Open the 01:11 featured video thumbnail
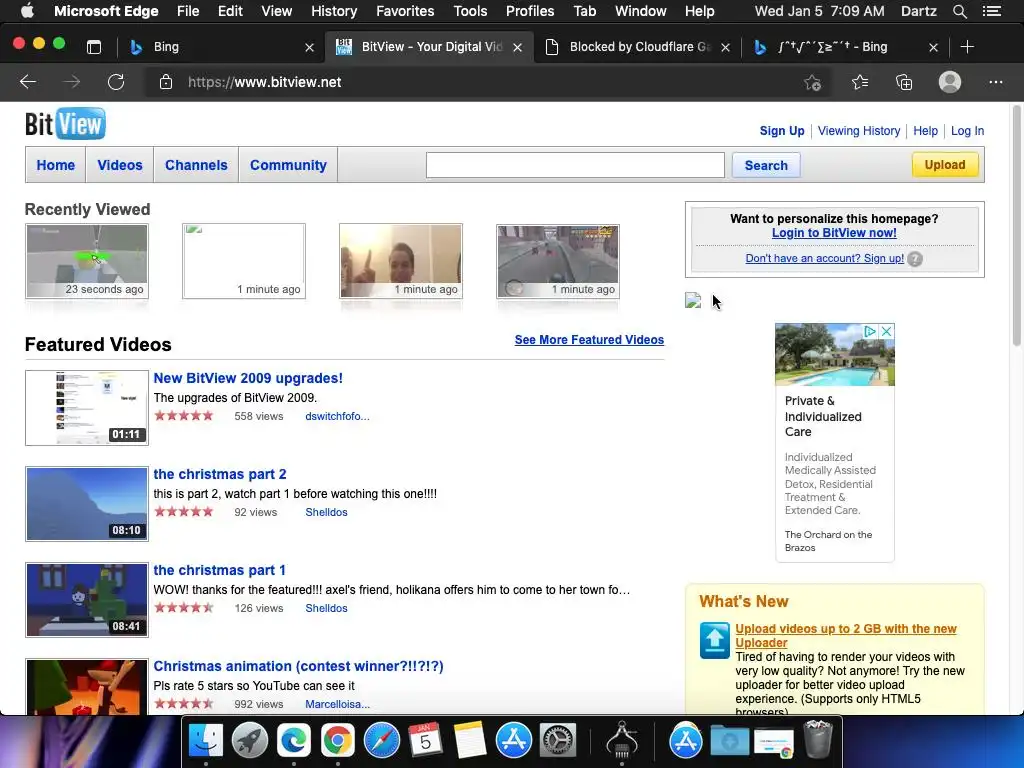The height and width of the screenshot is (768, 1024). [87, 408]
